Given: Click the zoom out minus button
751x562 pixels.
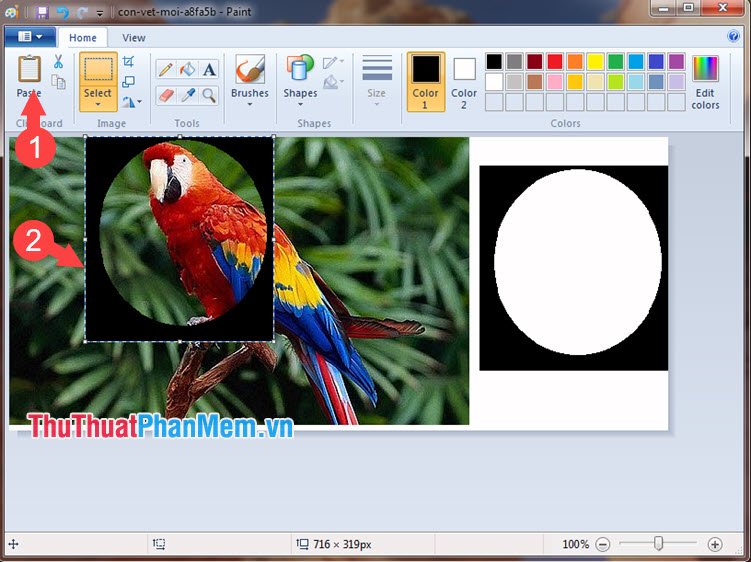Looking at the screenshot, I should 603,544.
